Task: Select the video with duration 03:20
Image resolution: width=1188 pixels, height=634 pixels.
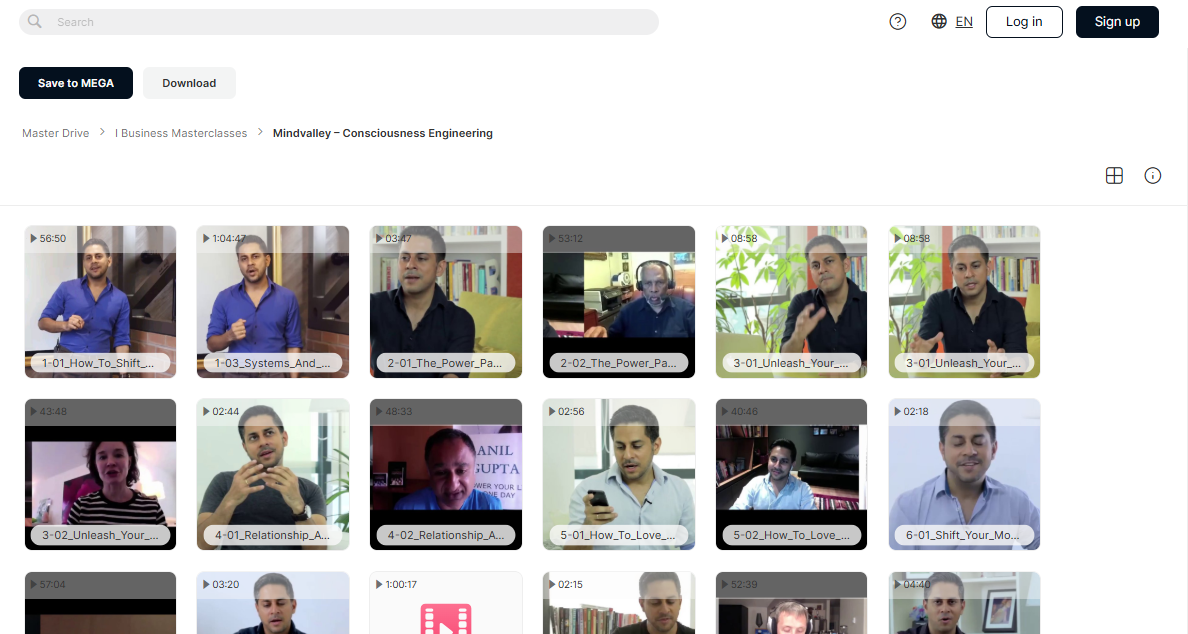Action: (273, 603)
